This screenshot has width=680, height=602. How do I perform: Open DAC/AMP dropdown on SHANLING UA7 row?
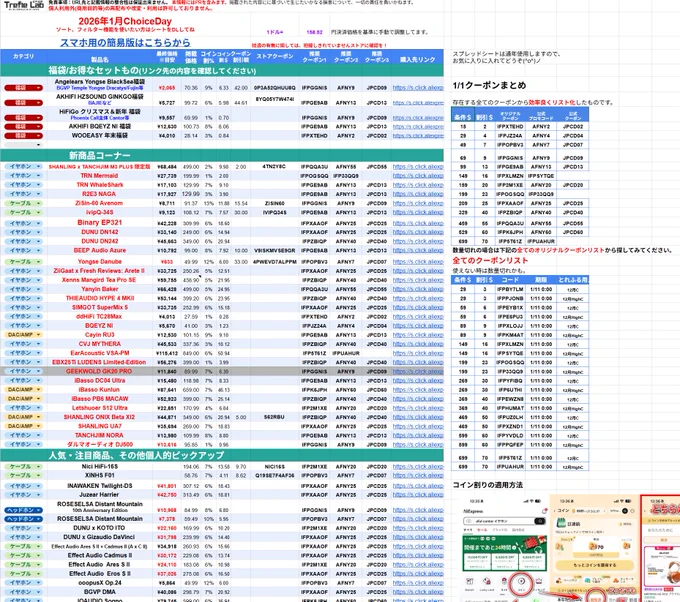coord(23,426)
